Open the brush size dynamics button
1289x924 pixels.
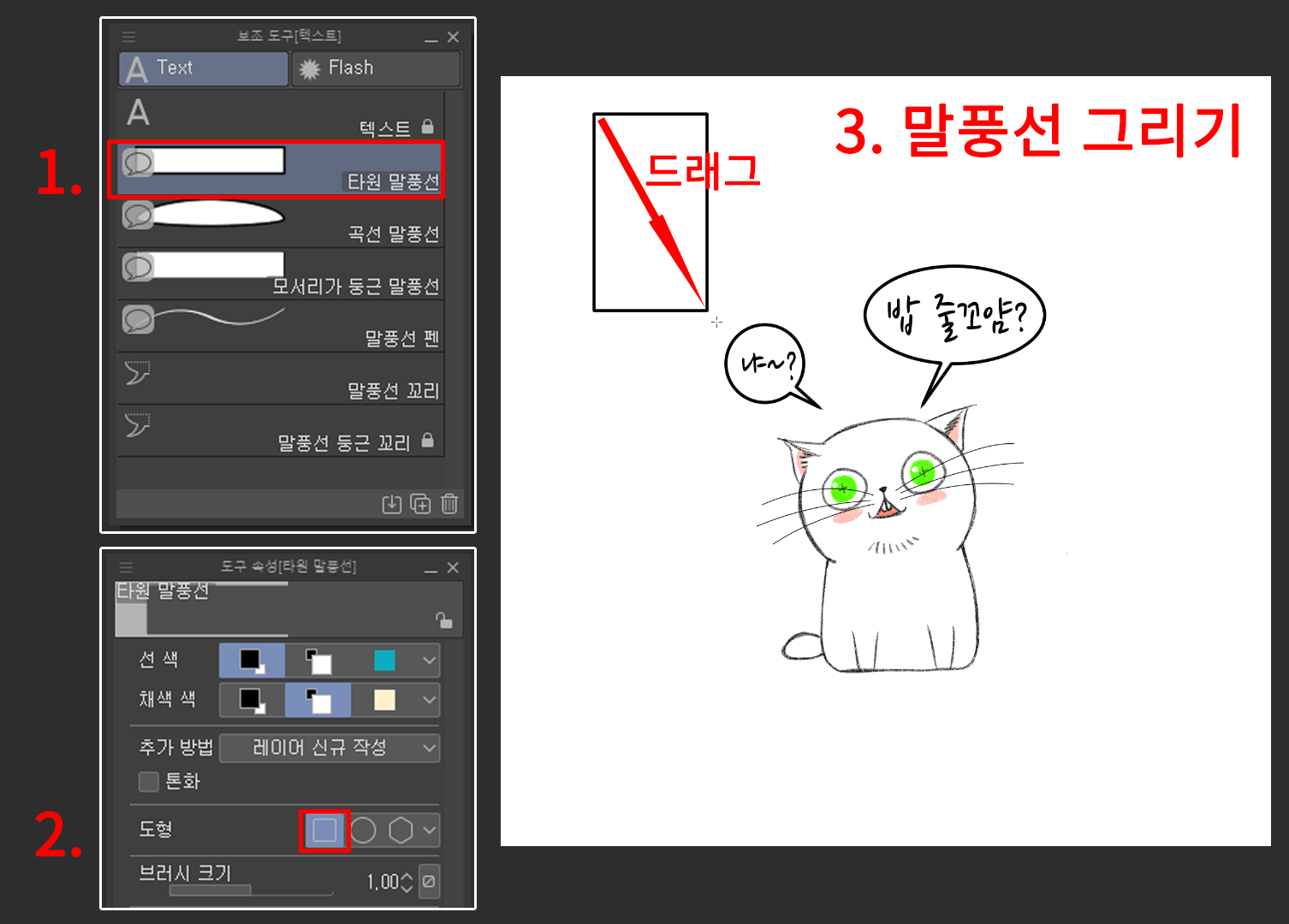[x=429, y=882]
